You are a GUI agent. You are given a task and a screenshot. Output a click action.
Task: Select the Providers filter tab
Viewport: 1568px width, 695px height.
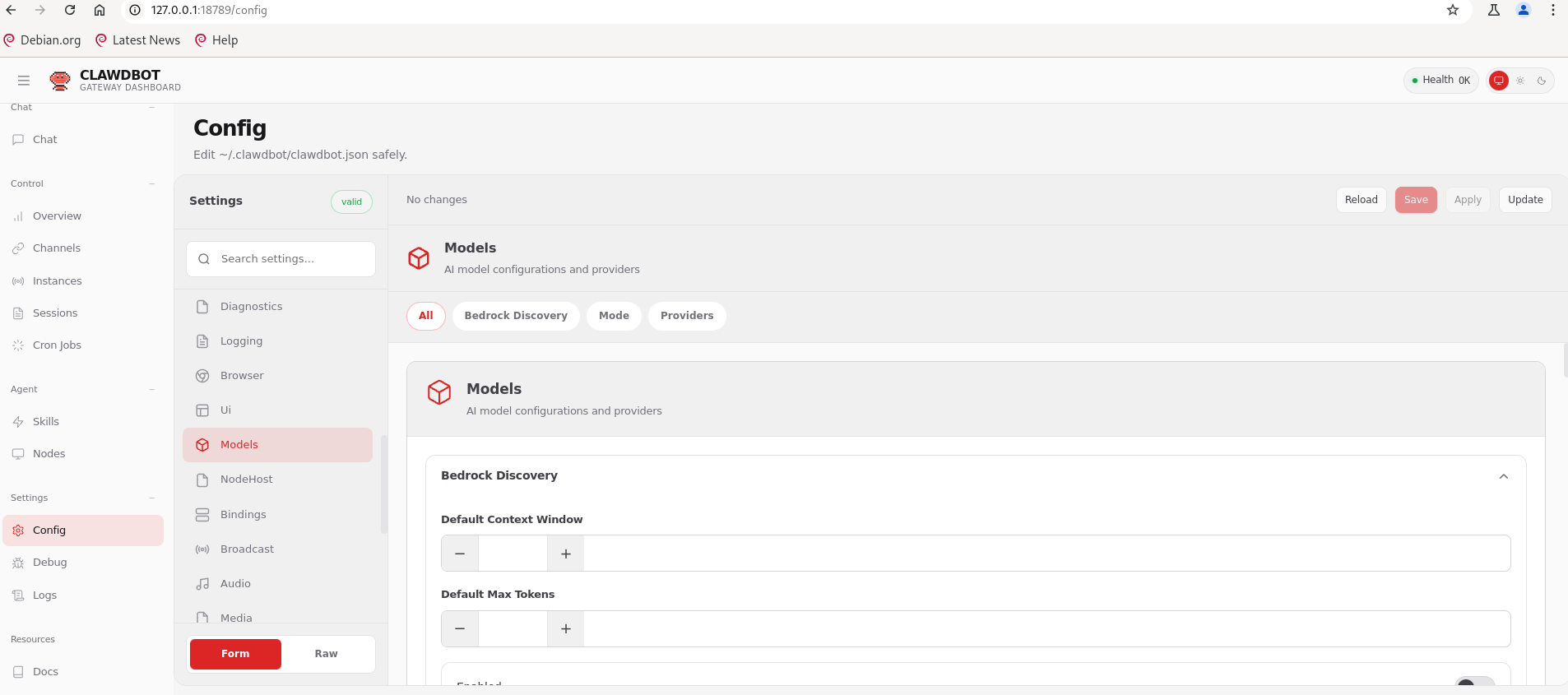[x=686, y=316]
